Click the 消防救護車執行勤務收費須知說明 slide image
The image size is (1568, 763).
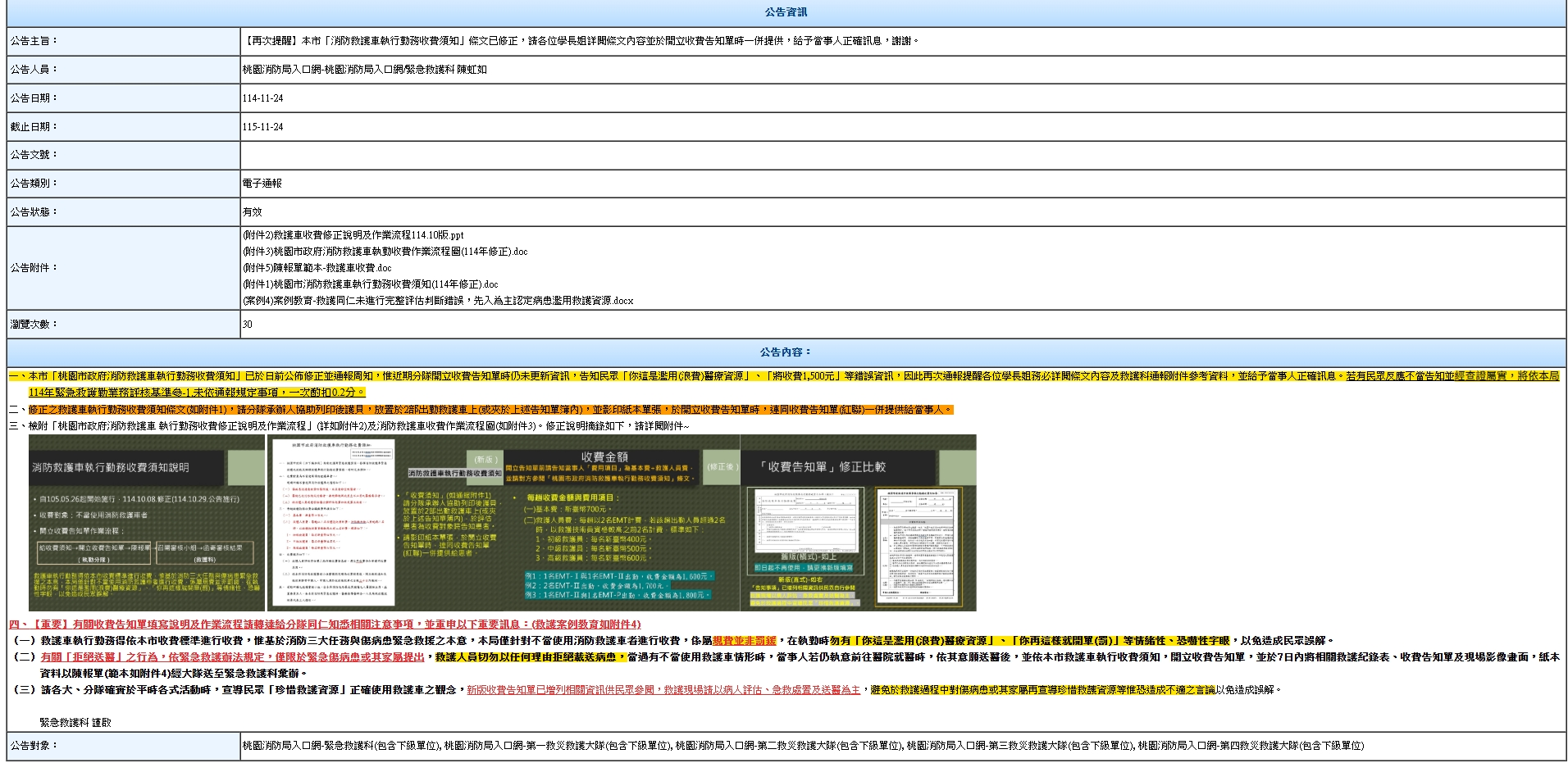(x=147, y=523)
